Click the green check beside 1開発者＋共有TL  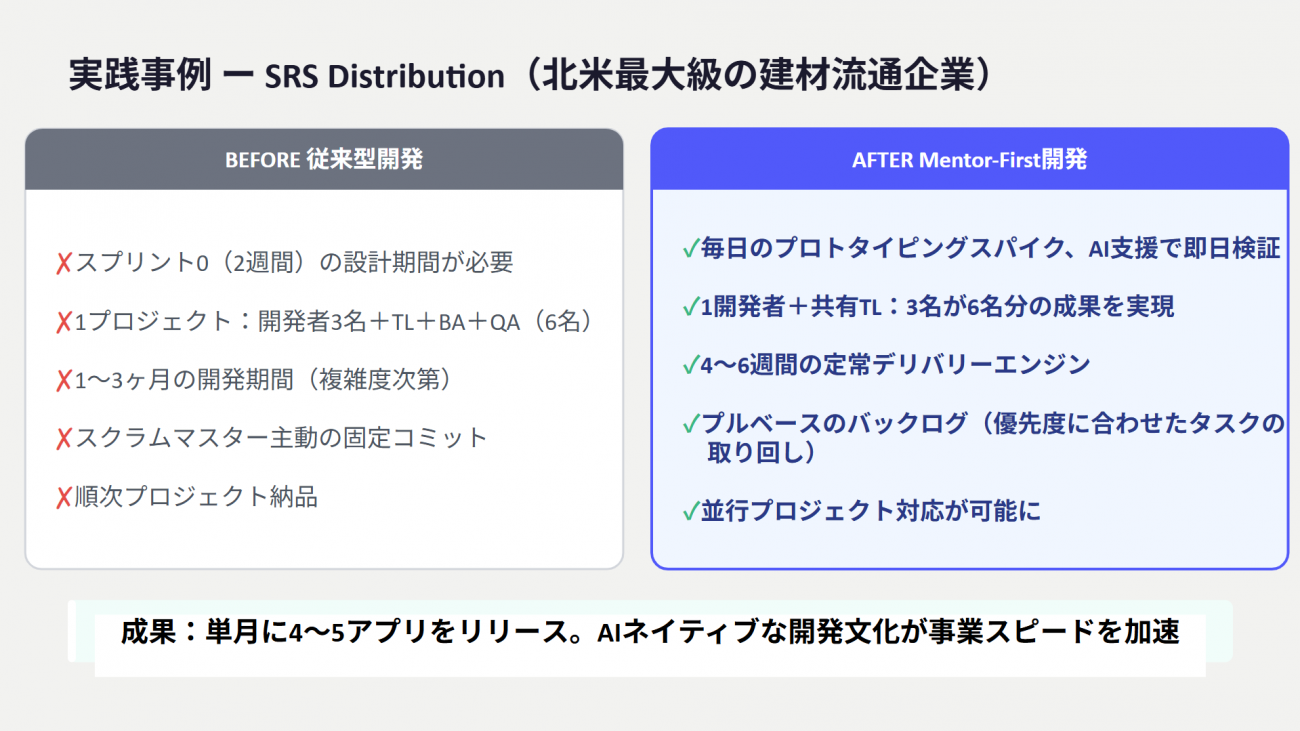click(690, 307)
